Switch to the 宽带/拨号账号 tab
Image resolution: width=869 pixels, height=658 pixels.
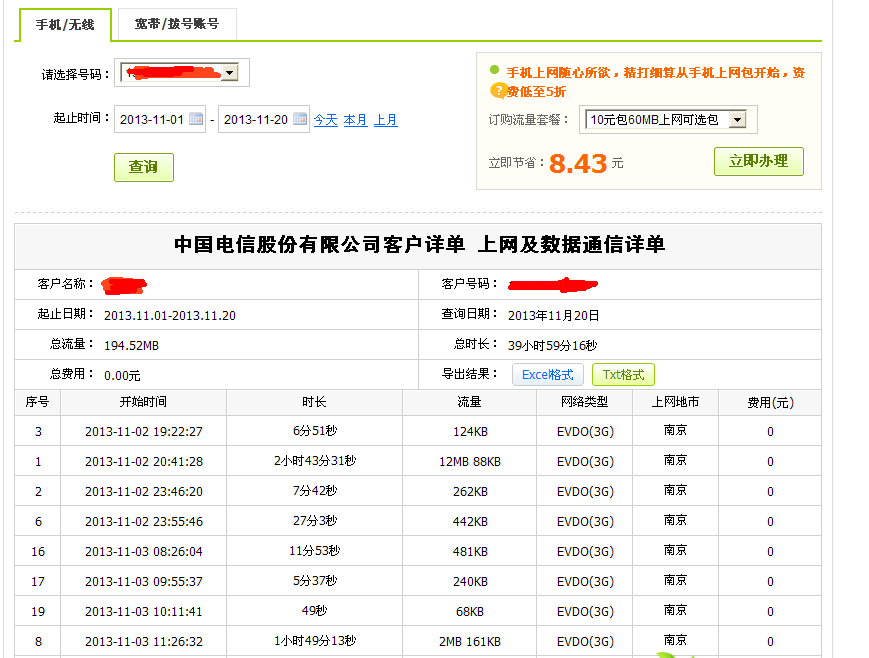pyautogui.click(x=177, y=24)
